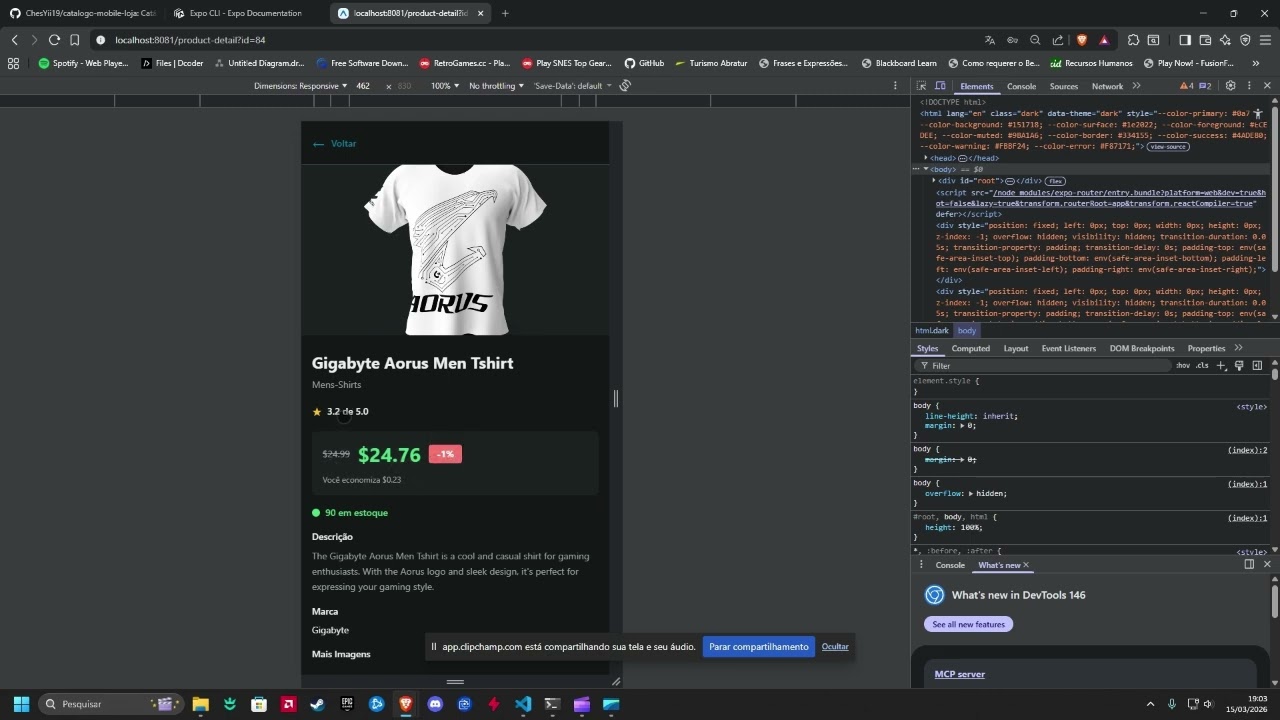
Task: Open the DOM Breakpoints tab
Action: (1142, 348)
